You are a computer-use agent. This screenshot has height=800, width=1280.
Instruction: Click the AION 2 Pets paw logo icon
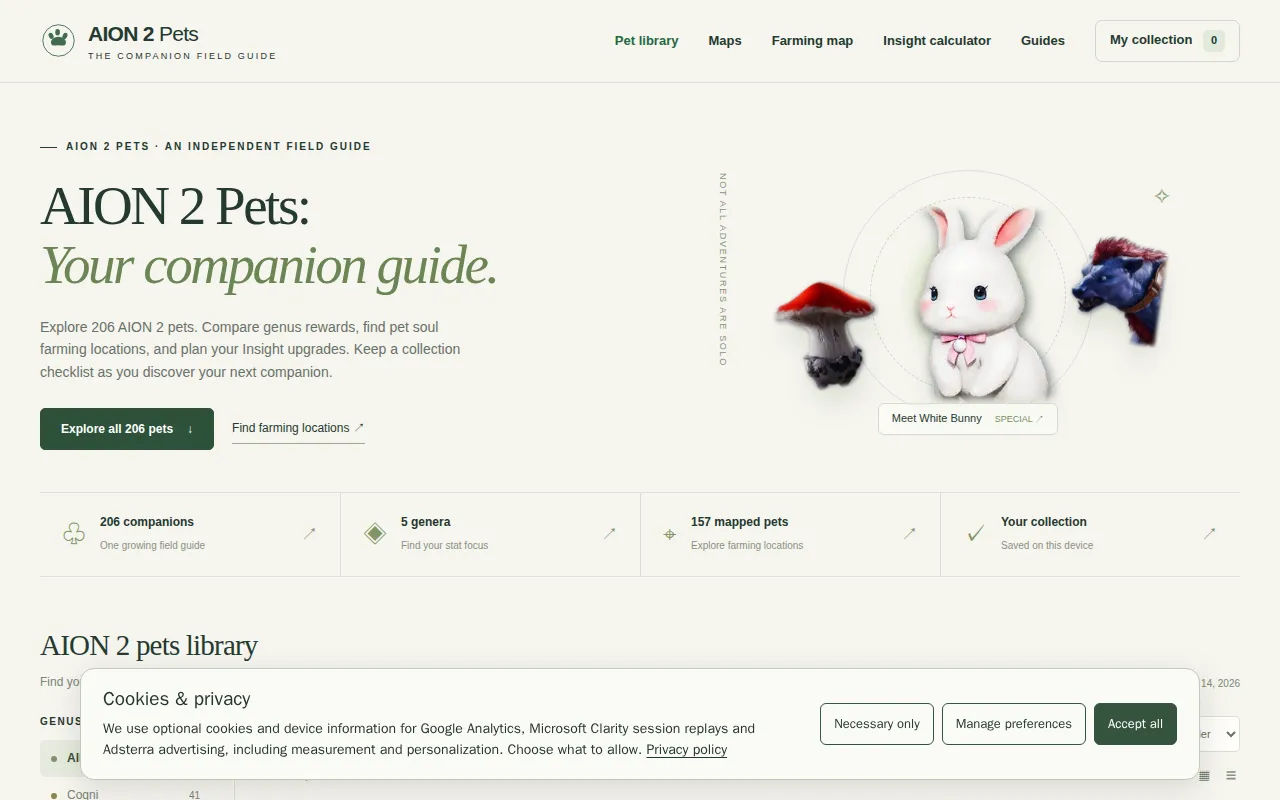pyautogui.click(x=58, y=40)
